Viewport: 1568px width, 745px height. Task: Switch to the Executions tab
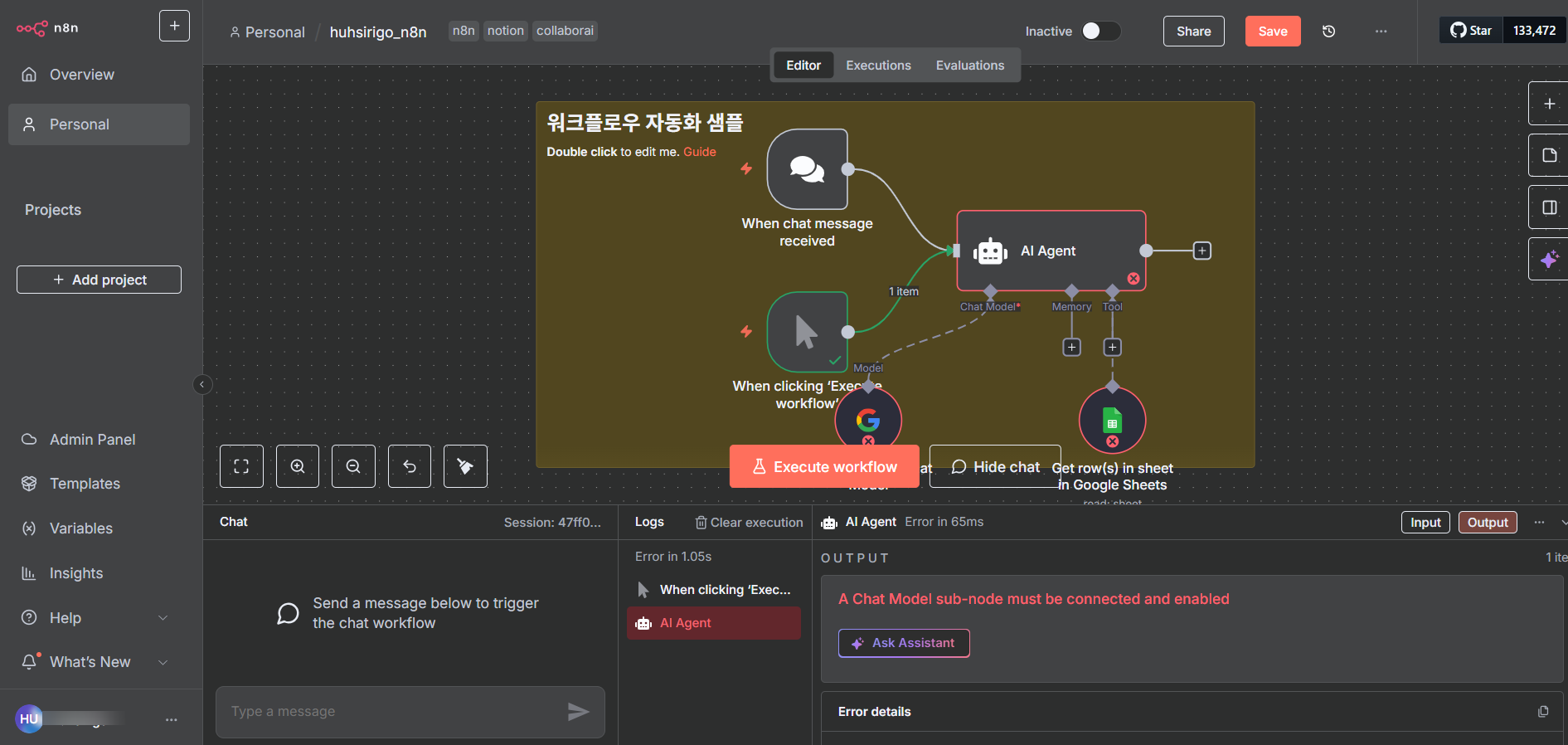878,66
